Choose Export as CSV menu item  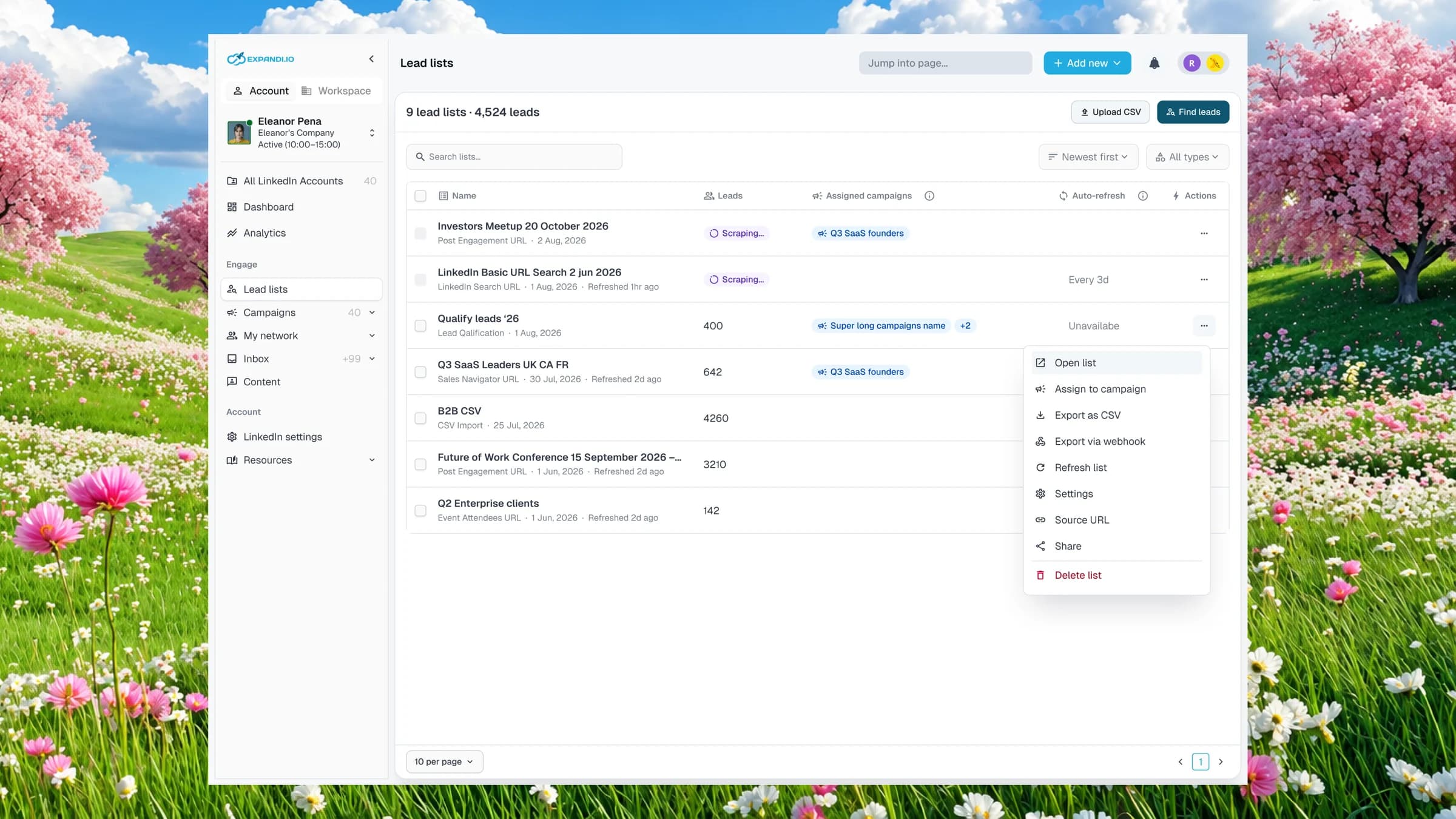pyautogui.click(x=1116, y=415)
